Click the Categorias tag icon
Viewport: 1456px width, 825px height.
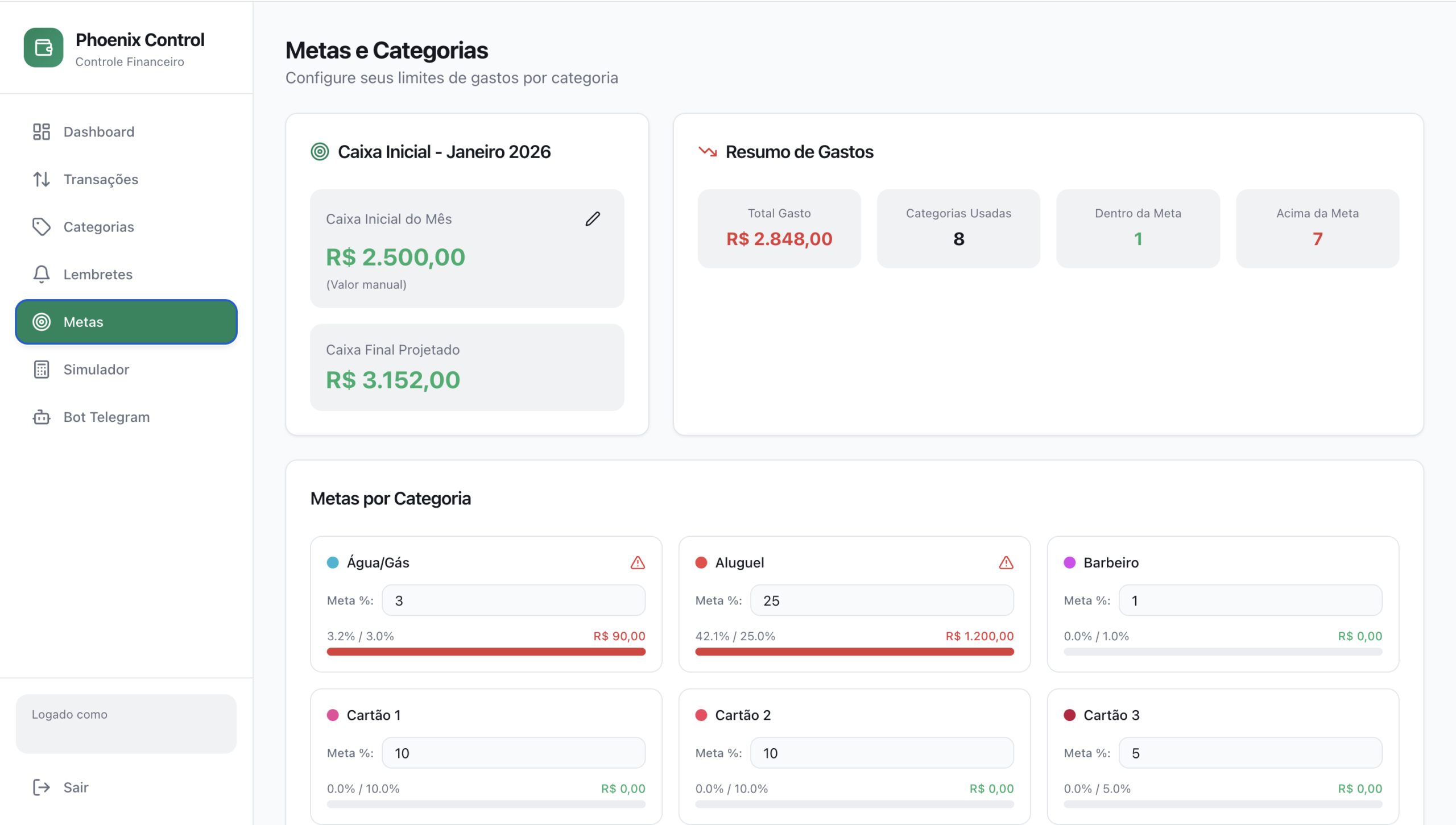pos(42,227)
